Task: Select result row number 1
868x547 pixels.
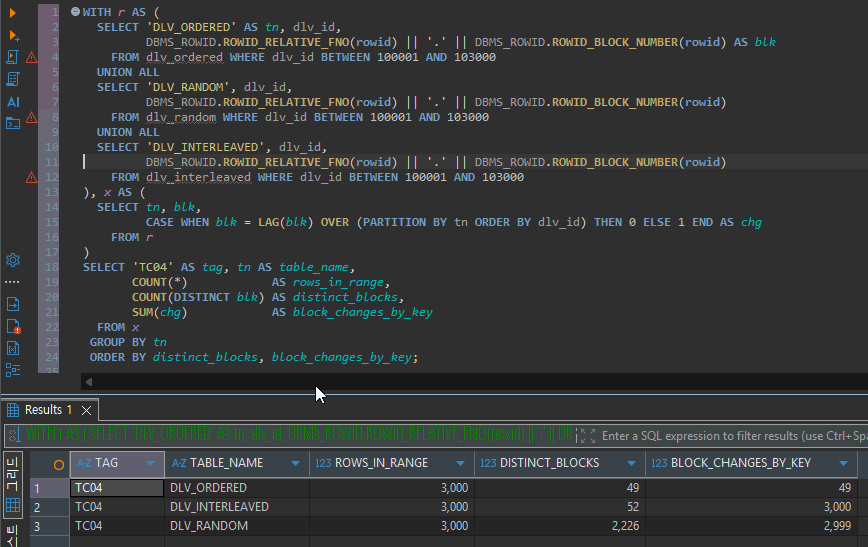Action: [x=50, y=488]
